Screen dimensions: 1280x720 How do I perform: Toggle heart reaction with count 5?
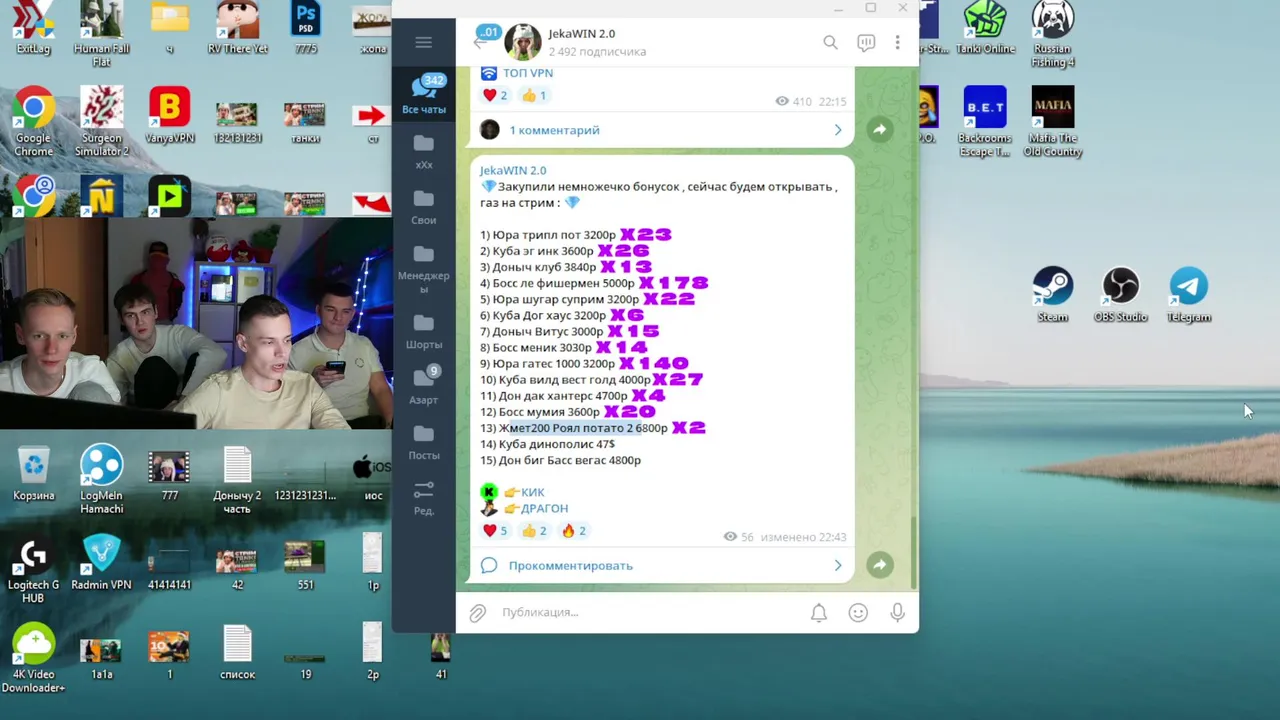click(x=495, y=531)
